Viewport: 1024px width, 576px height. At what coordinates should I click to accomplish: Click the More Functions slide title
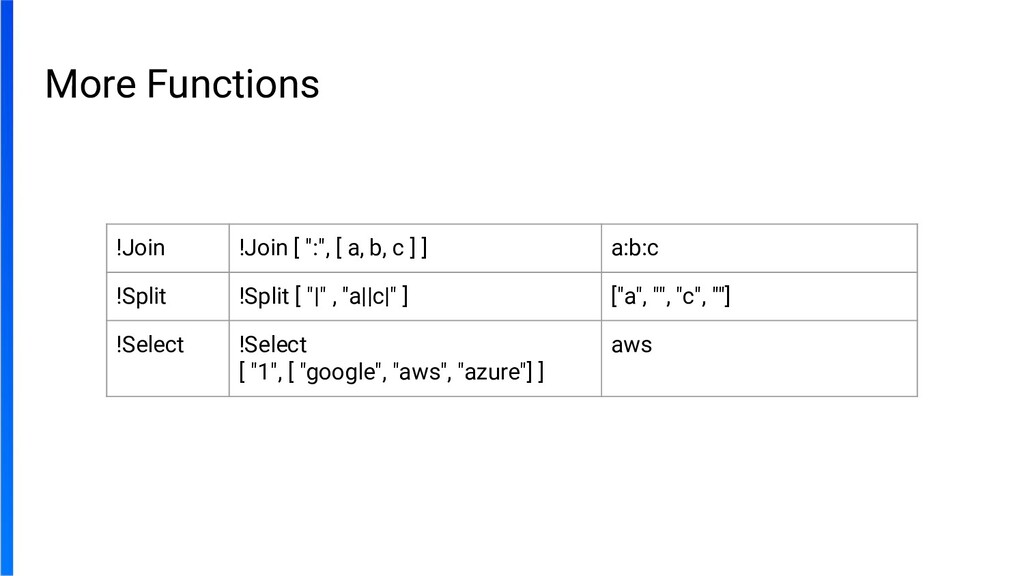tap(182, 84)
